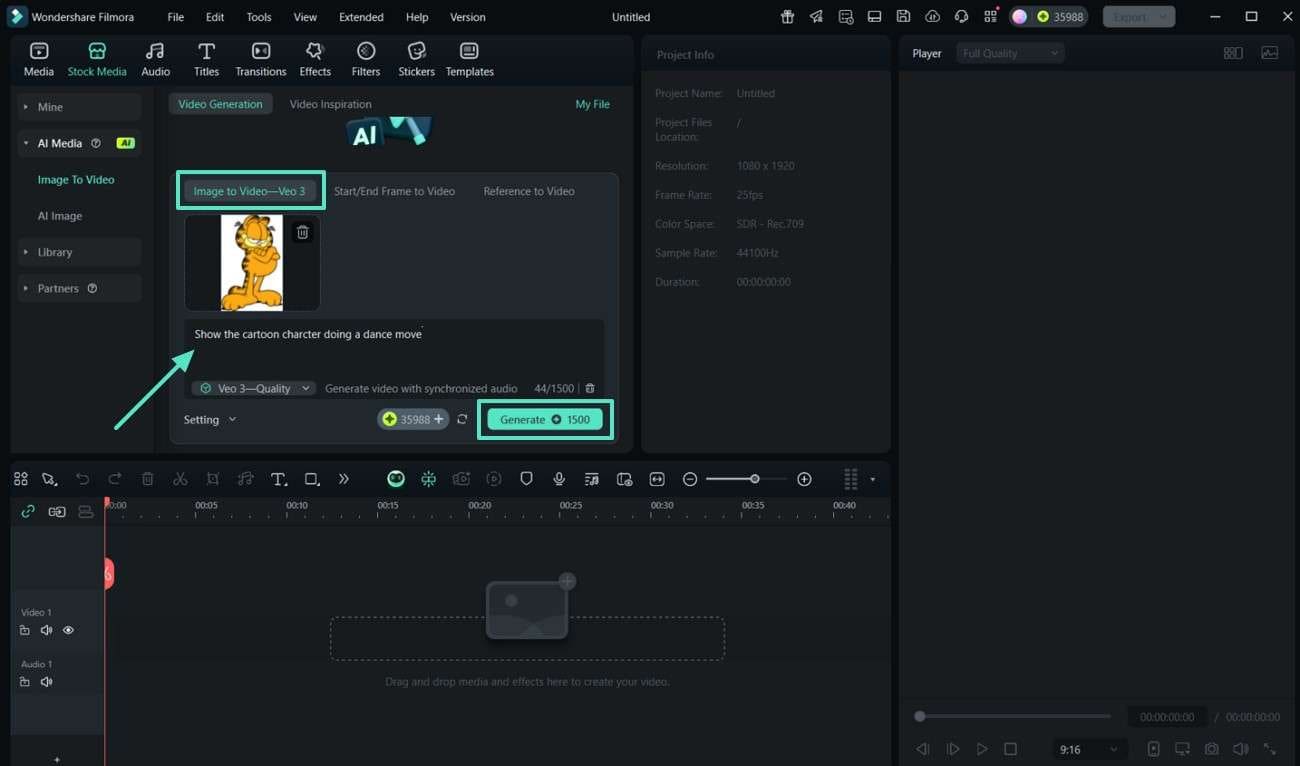Viewport: 1300px width, 766px height.
Task: Open the Tools menu
Action: tap(258, 17)
